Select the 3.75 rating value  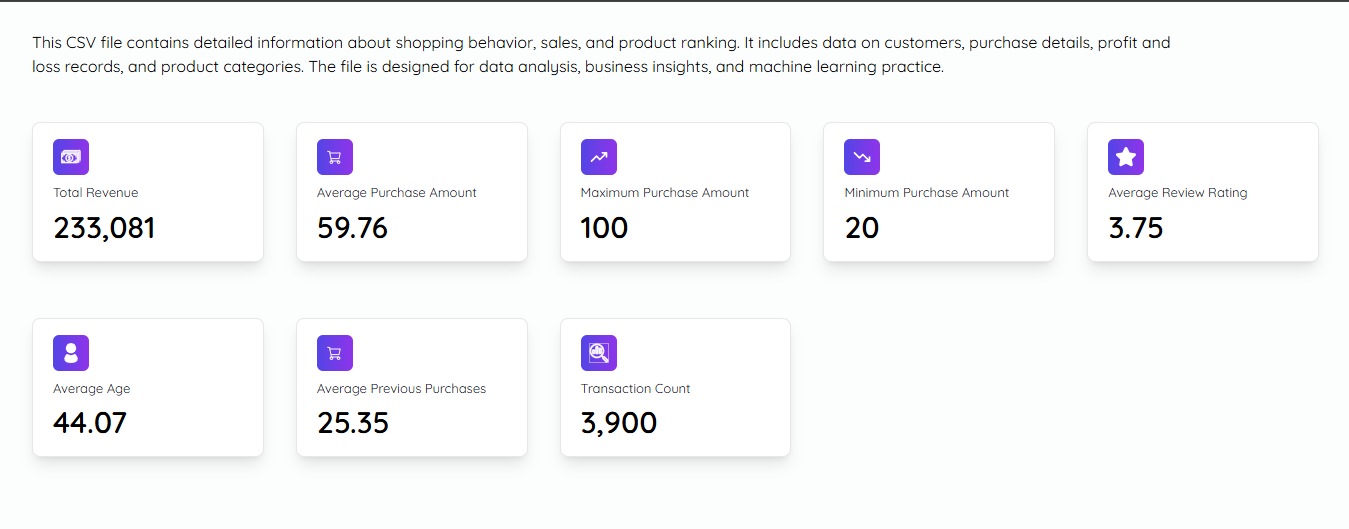pyautogui.click(x=1136, y=228)
